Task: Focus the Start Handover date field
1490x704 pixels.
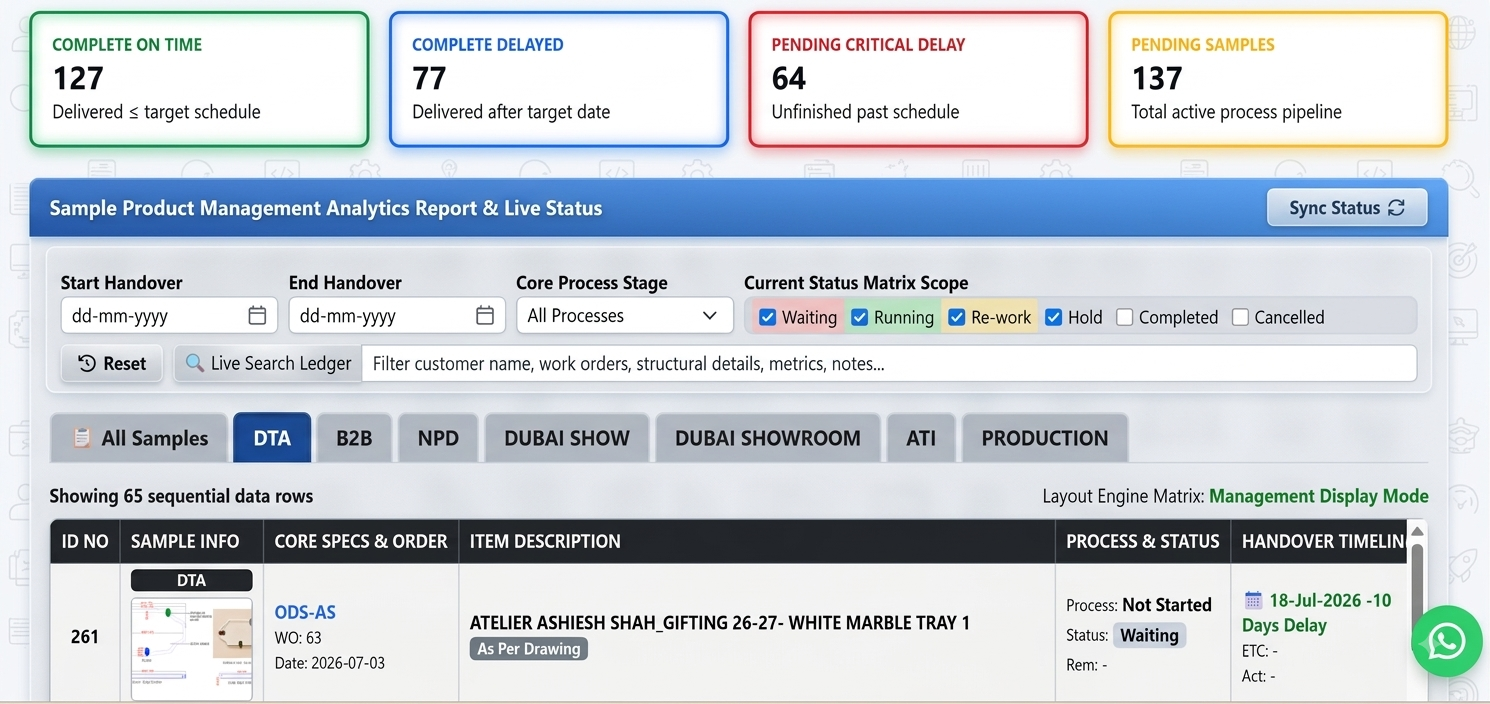Action: click(168, 315)
